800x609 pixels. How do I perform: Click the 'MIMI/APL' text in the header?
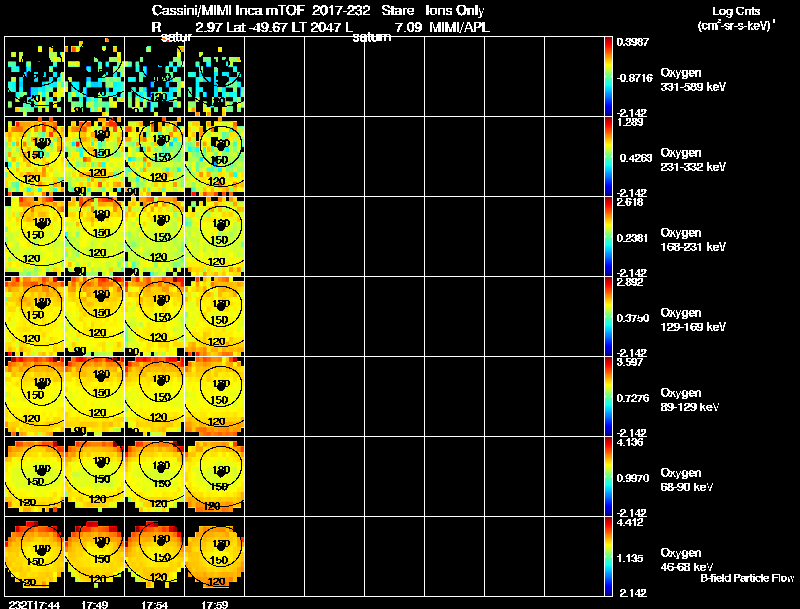[x=460, y=27]
